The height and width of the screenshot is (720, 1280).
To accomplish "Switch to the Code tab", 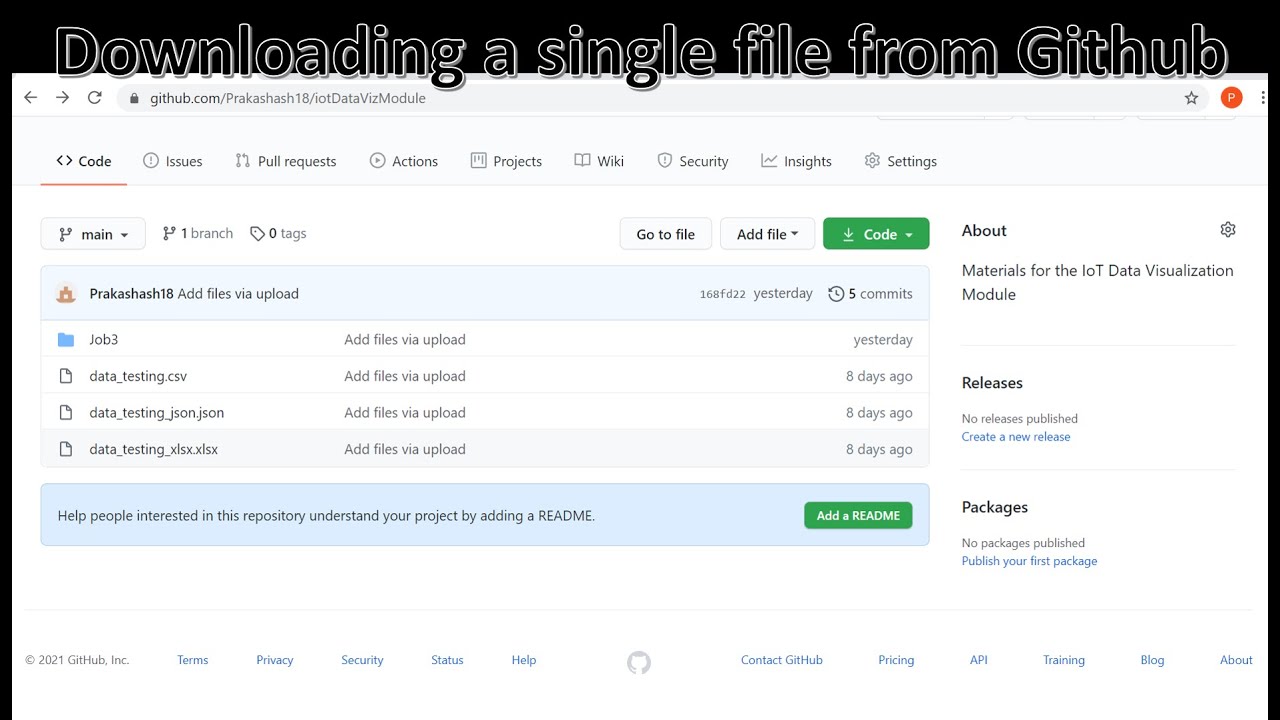I will (84, 161).
